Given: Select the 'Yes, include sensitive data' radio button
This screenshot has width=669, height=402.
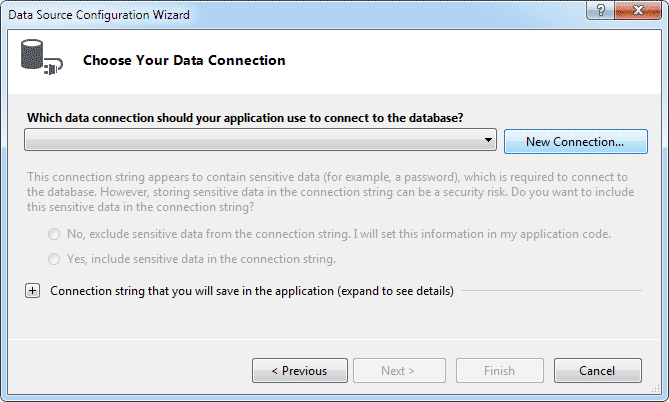Looking at the screenshot, I should point(53,260).
